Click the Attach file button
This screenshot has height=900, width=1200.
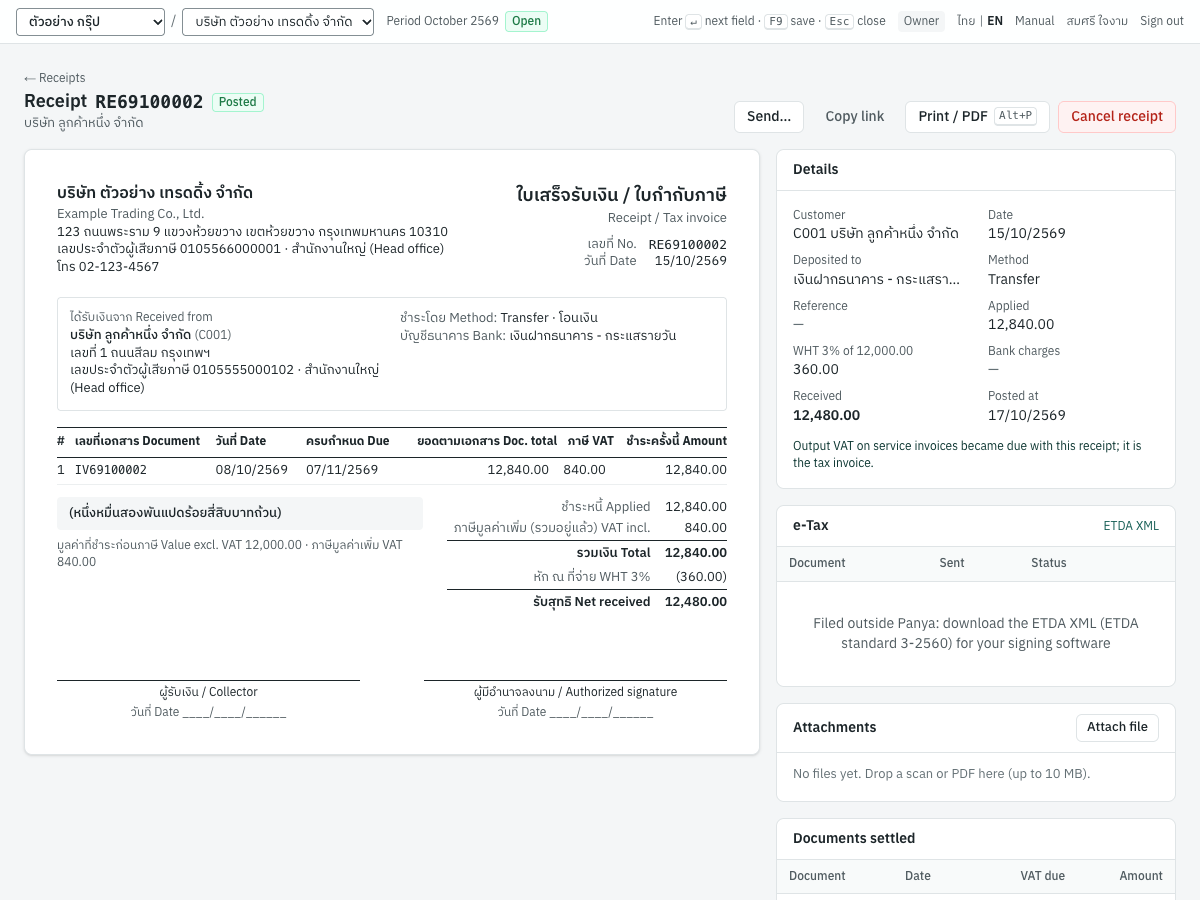tap(1117, 727)
